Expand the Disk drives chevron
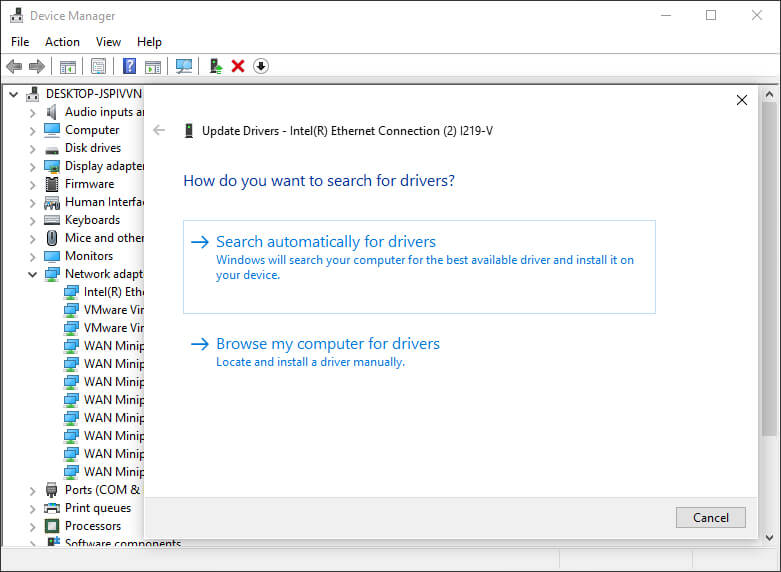The image size is (781, 572). [x=32, y=149]
